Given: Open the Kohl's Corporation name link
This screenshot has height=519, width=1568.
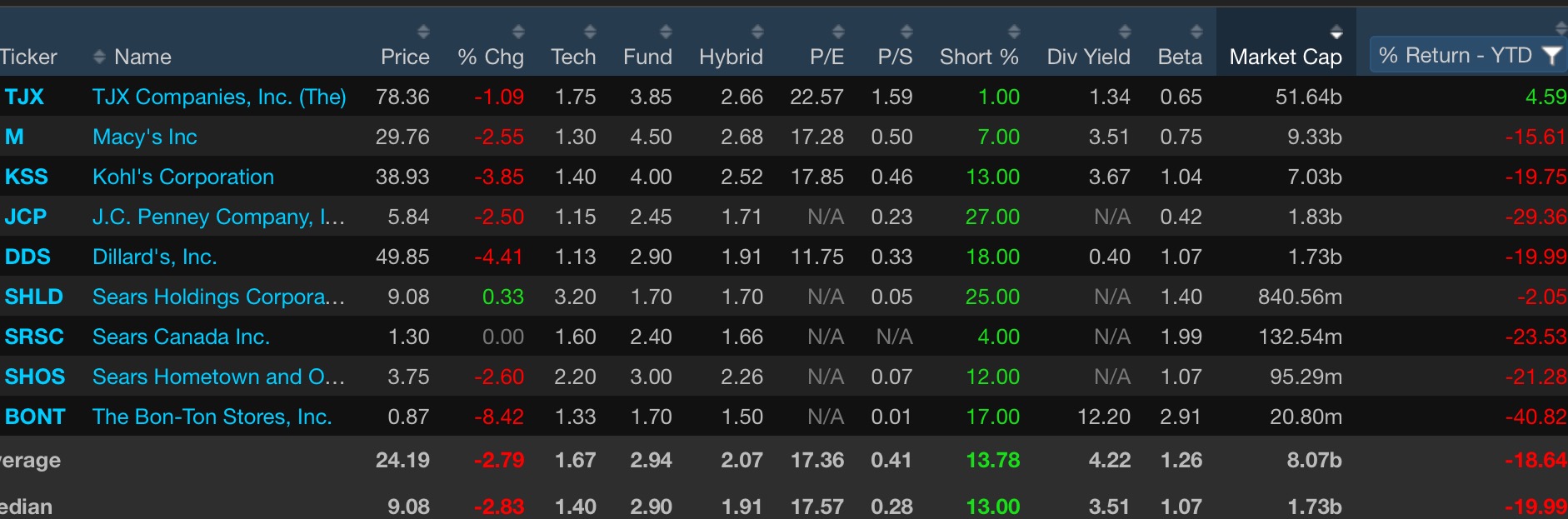Looking at the screenshot, I should pos(183,177).
